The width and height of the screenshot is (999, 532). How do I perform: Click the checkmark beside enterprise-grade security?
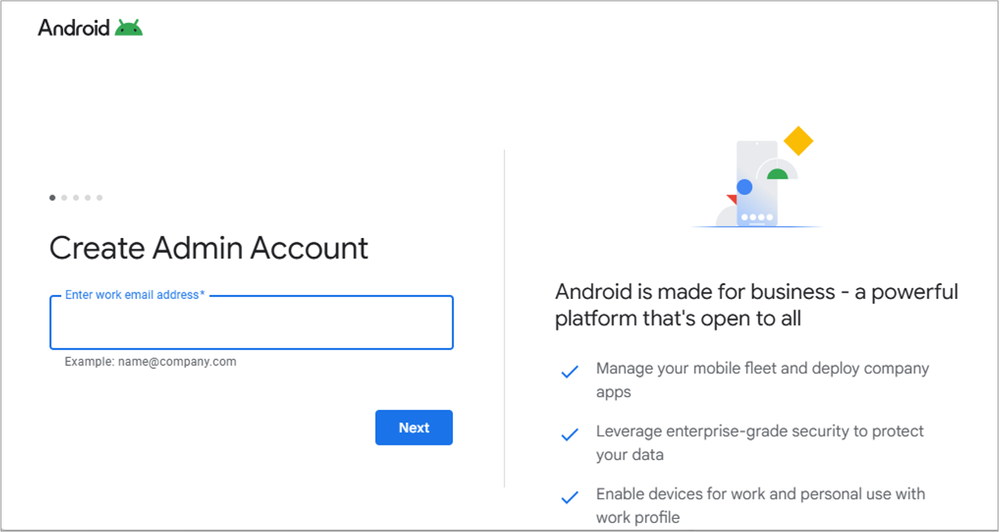click(x=569, y=435)
